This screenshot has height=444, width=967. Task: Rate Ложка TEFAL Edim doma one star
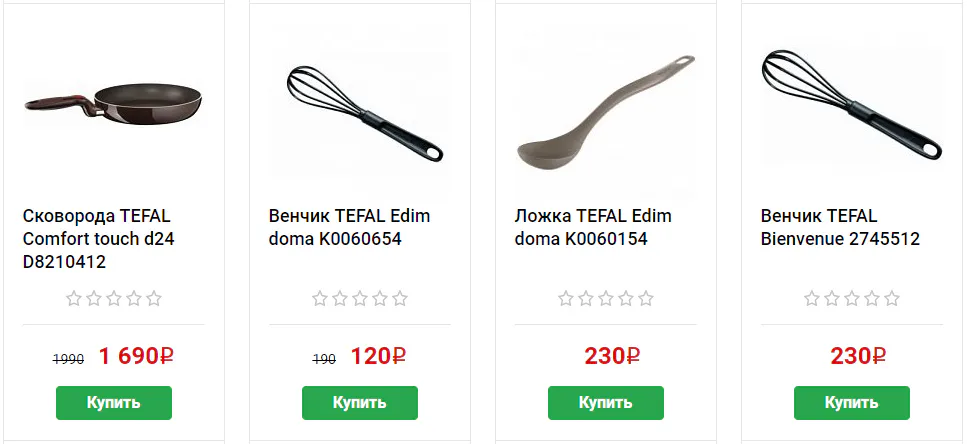(566, 299)
